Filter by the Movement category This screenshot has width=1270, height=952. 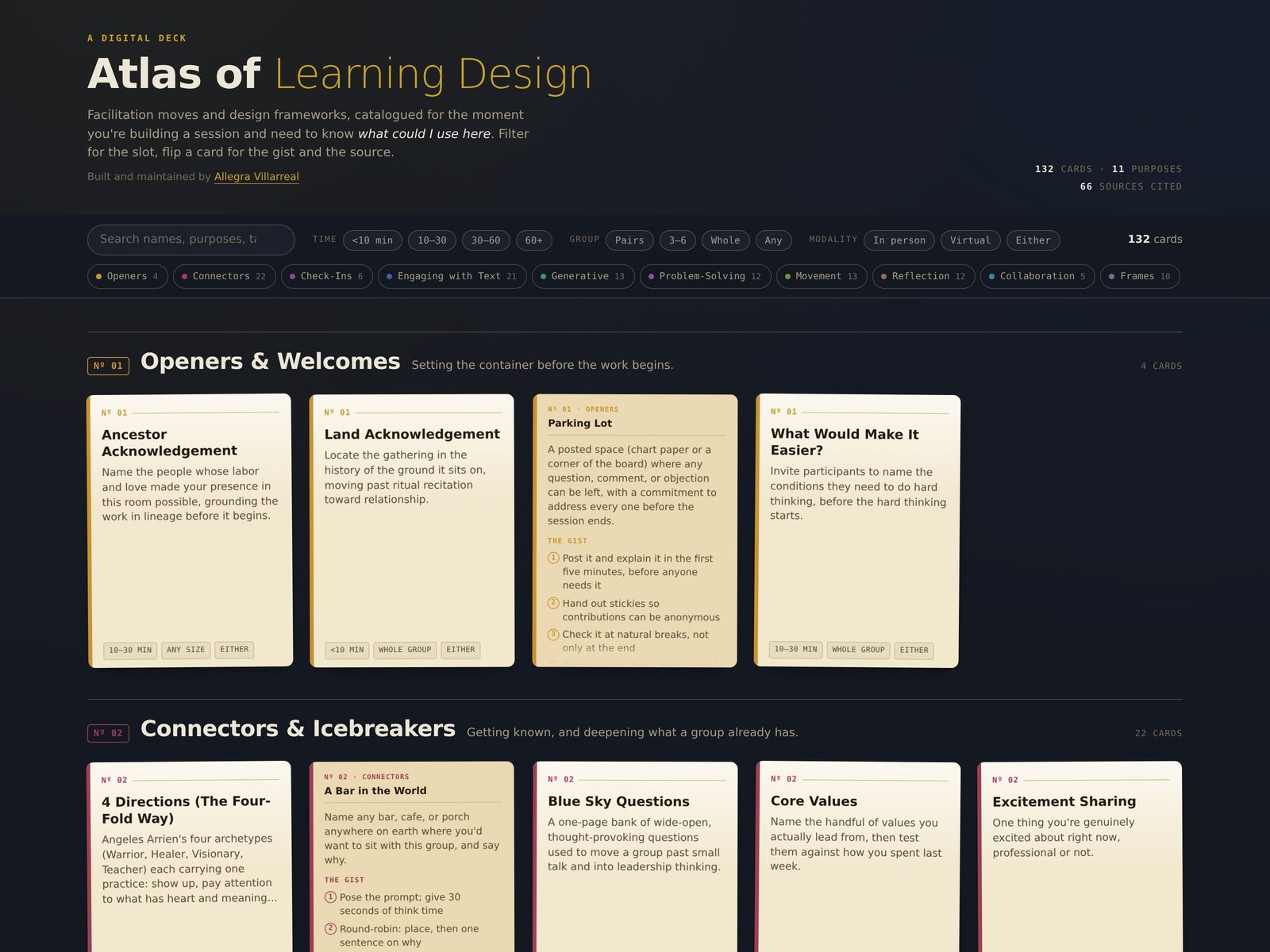point(822,276)
